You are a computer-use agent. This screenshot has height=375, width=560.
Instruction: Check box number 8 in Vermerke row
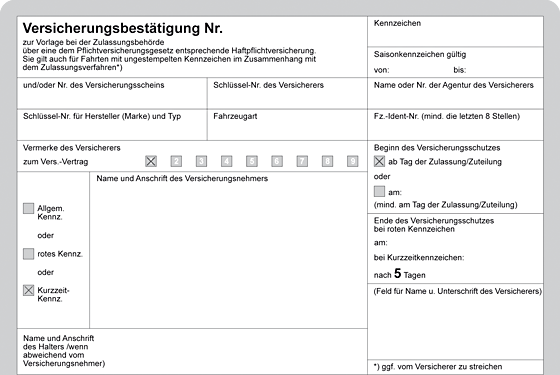click(327, 161)
